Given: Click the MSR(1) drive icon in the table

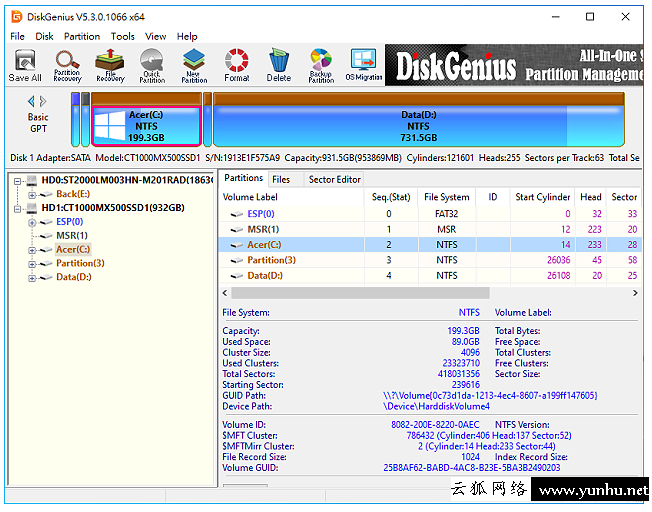Looking at the screenshot, I should pos(237,230).
